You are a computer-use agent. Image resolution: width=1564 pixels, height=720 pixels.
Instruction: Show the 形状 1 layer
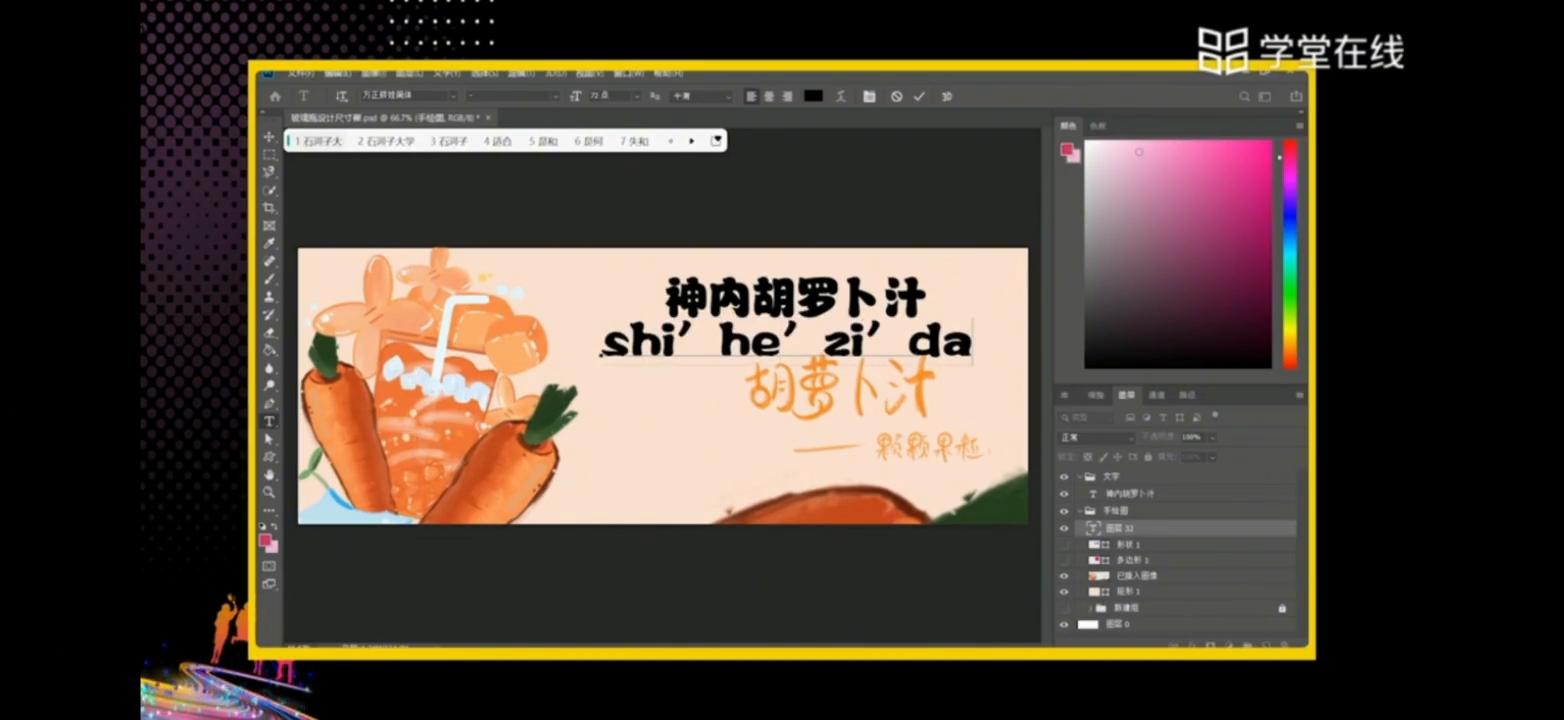coord(1063,544)
